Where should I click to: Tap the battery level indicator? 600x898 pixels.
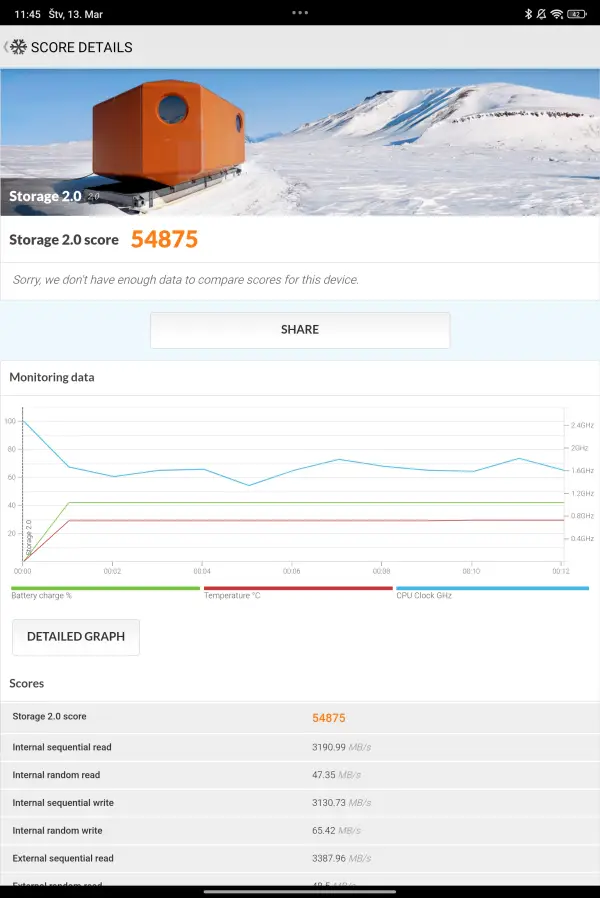pos(576,14)
